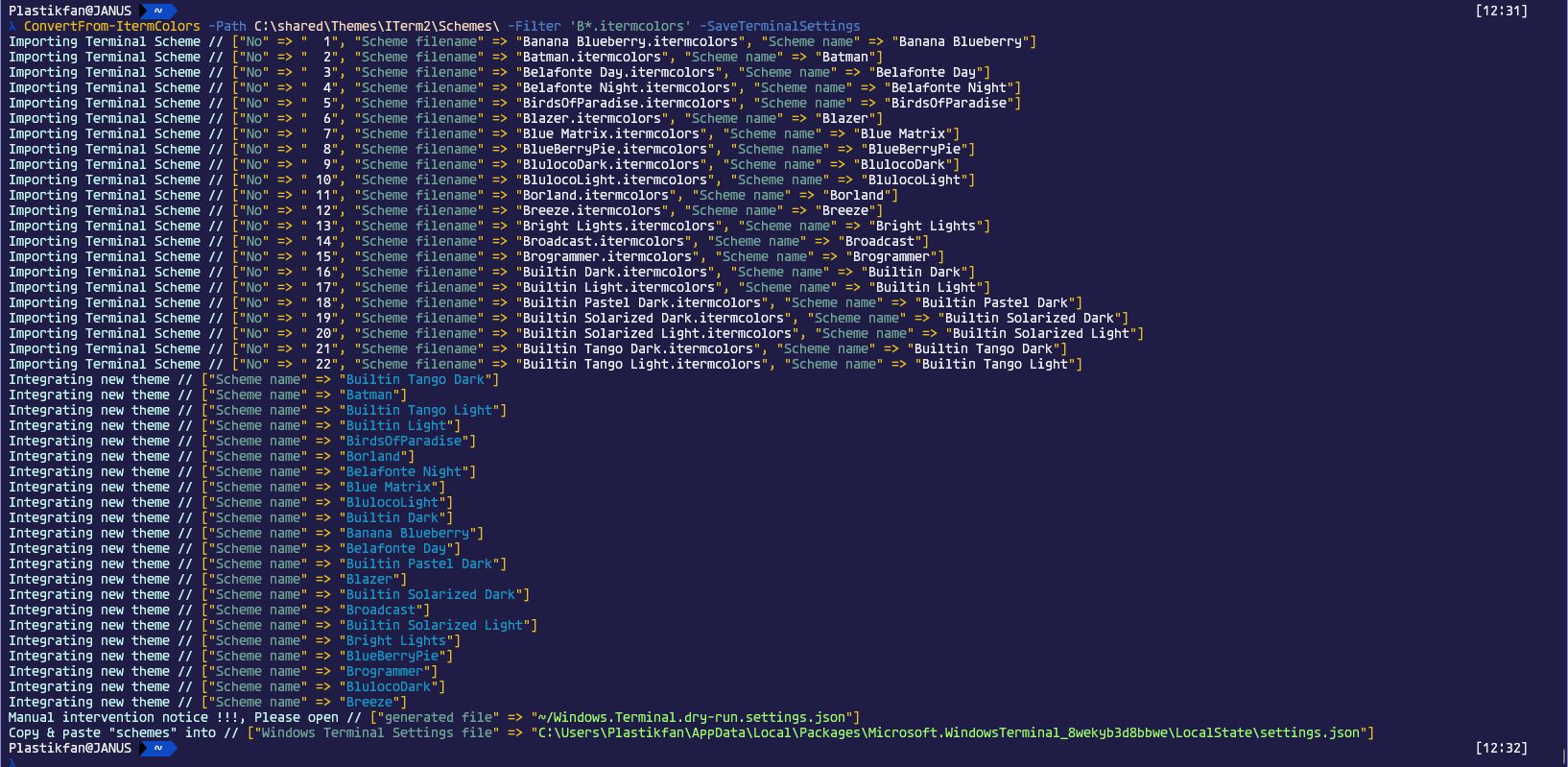
Task: Click "BirdsOfParadise" in the Integrating new theme line
Action: click(404, 441)
